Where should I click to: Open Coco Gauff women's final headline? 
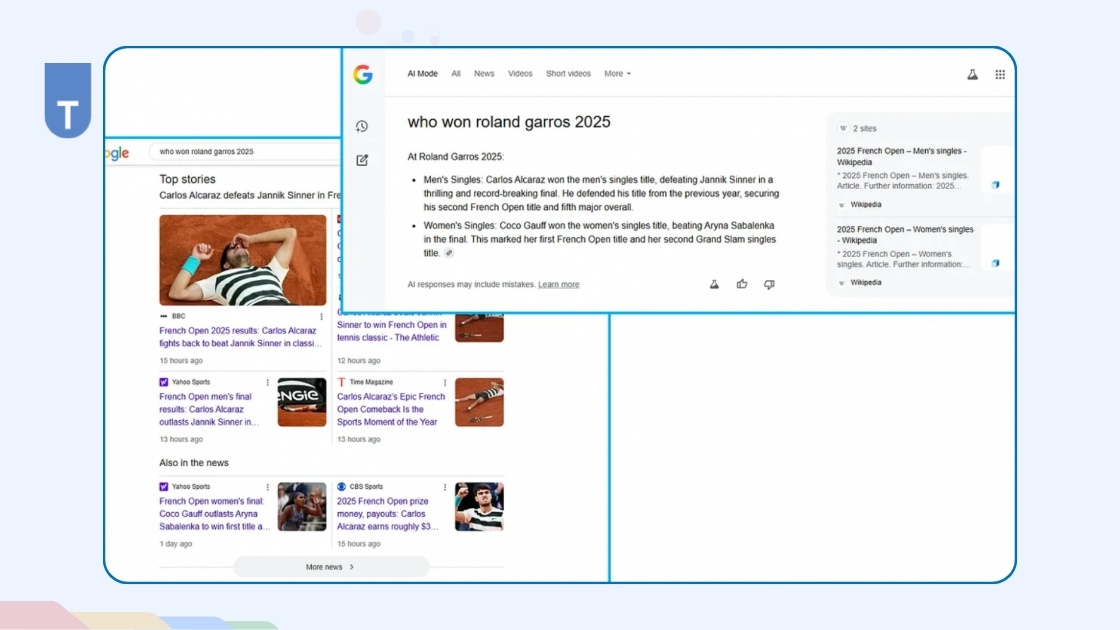214,514
